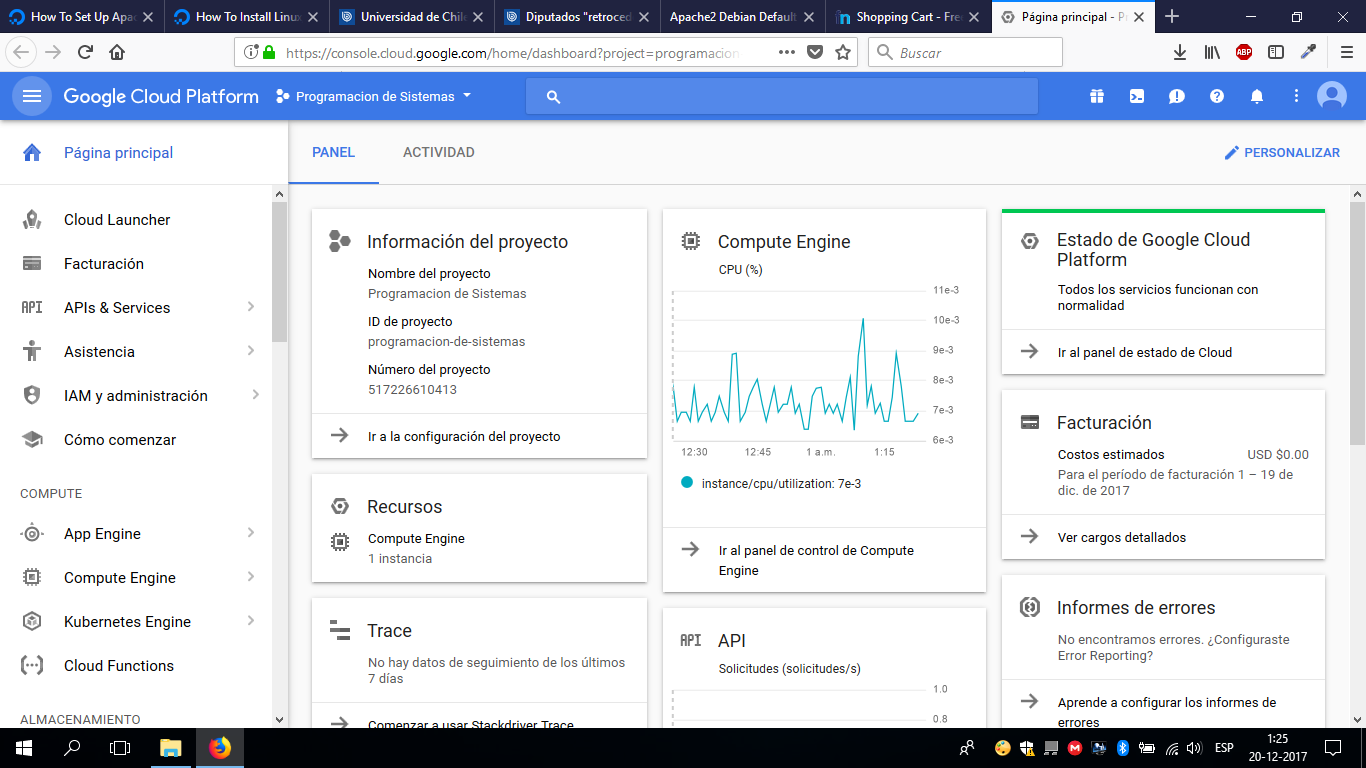Screen dimensions: 1366x768
Task: Switch to Universidad de Chile browser tab
Action: 412,17
